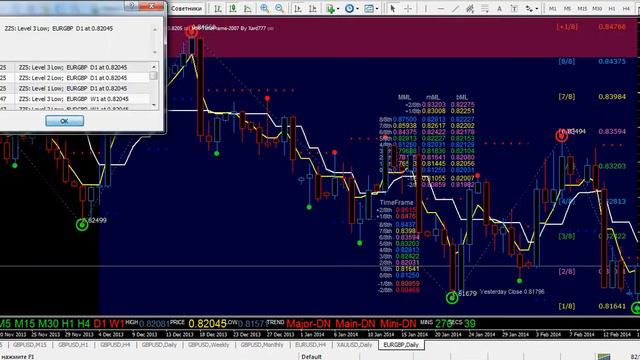The image size is (640, 360).
Task: Click the yellow 0.82045 price readout
Action: tap(207, 324)
